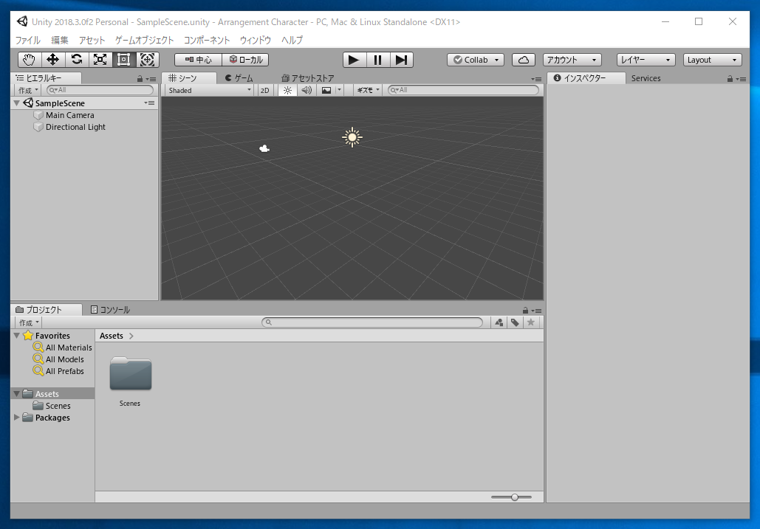Click the search by type icon
Viewport: 760px width, 529px height.
tap(499, 322)
